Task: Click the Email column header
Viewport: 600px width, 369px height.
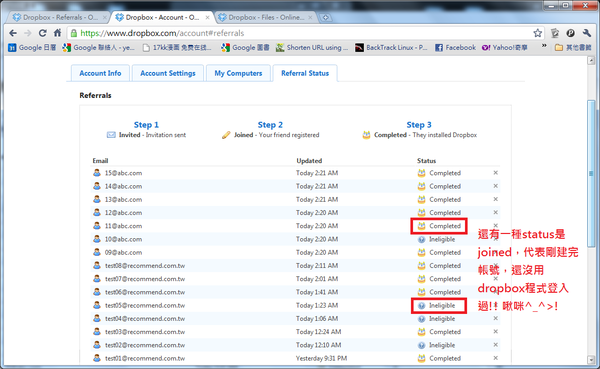Action: pos(100,161)
